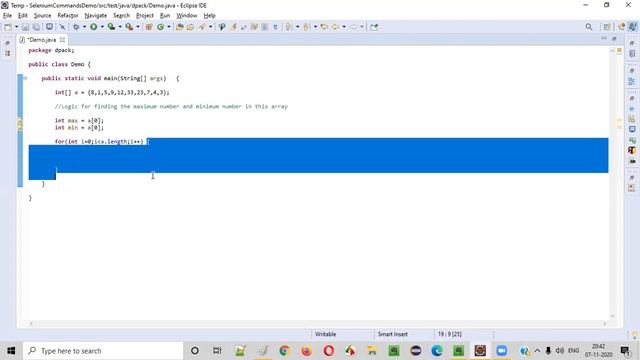Image resolution: width=640 pixels, height=360 pixels.
Task: Click the New Java Class icon
Action: click(160, 27)
